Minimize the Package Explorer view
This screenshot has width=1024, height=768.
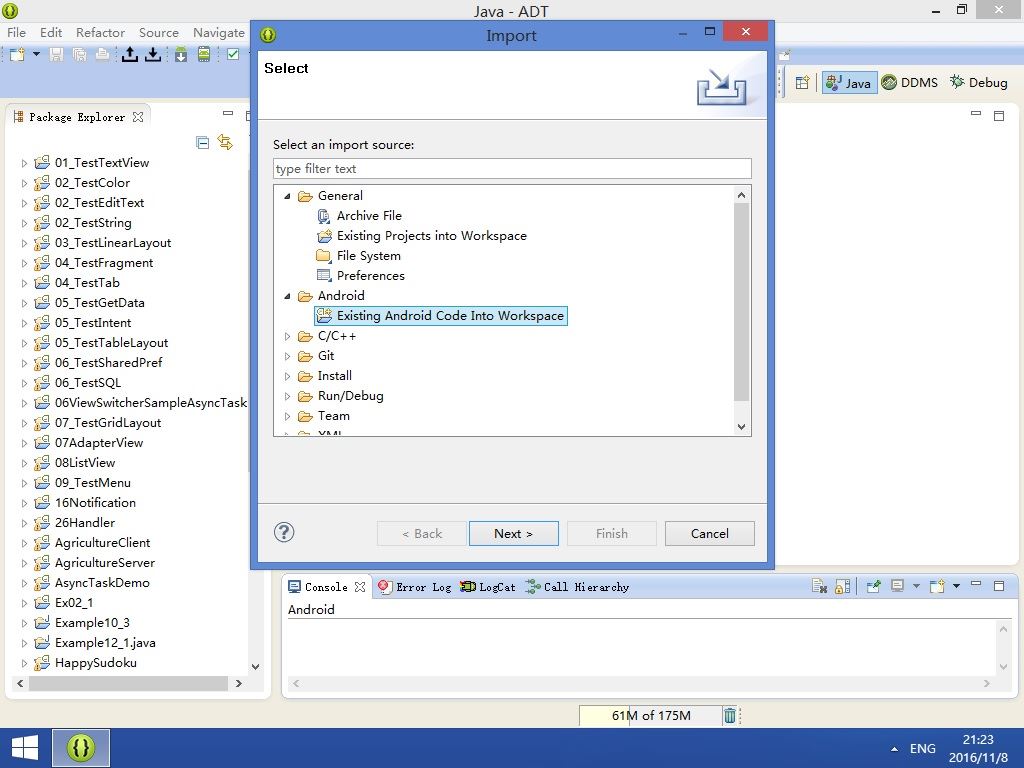[x=228, y=114]
